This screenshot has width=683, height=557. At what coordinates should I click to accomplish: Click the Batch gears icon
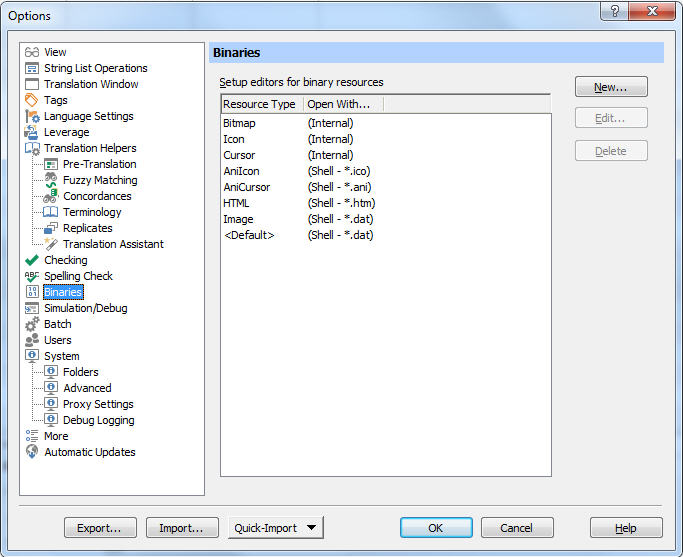click(32, 324)
